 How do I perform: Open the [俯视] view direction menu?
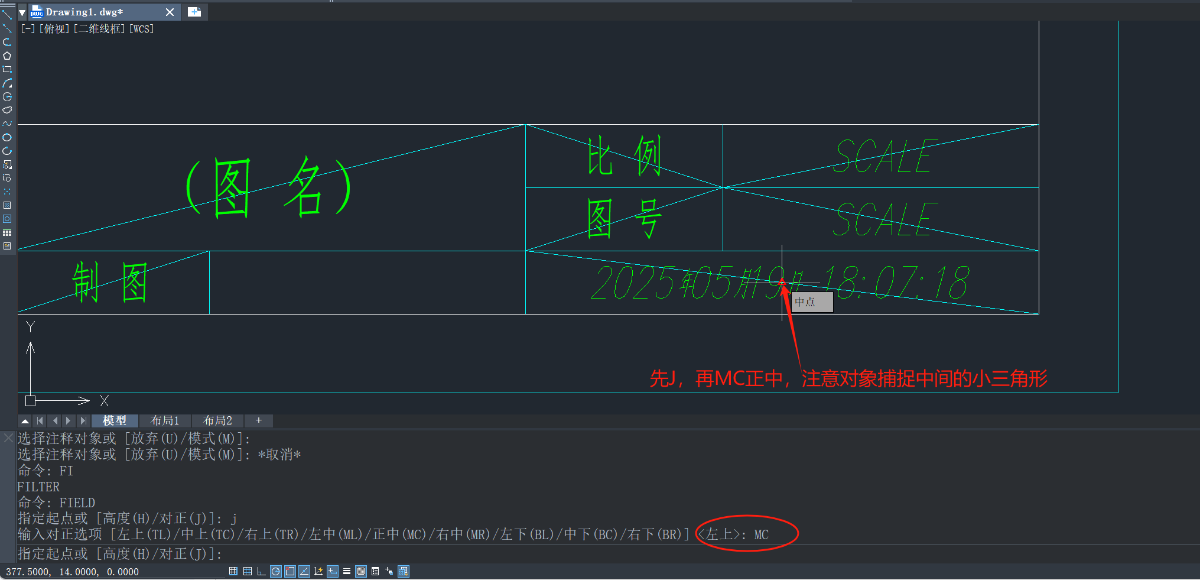coord(54,28)
